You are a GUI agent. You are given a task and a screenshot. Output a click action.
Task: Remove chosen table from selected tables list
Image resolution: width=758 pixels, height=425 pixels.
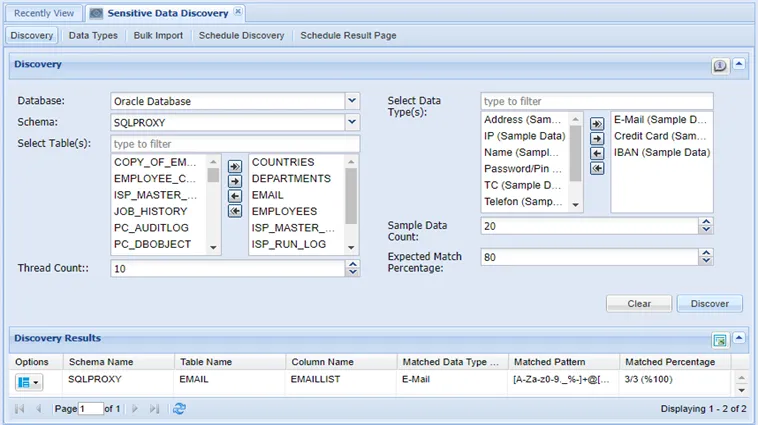pos(235,196)
